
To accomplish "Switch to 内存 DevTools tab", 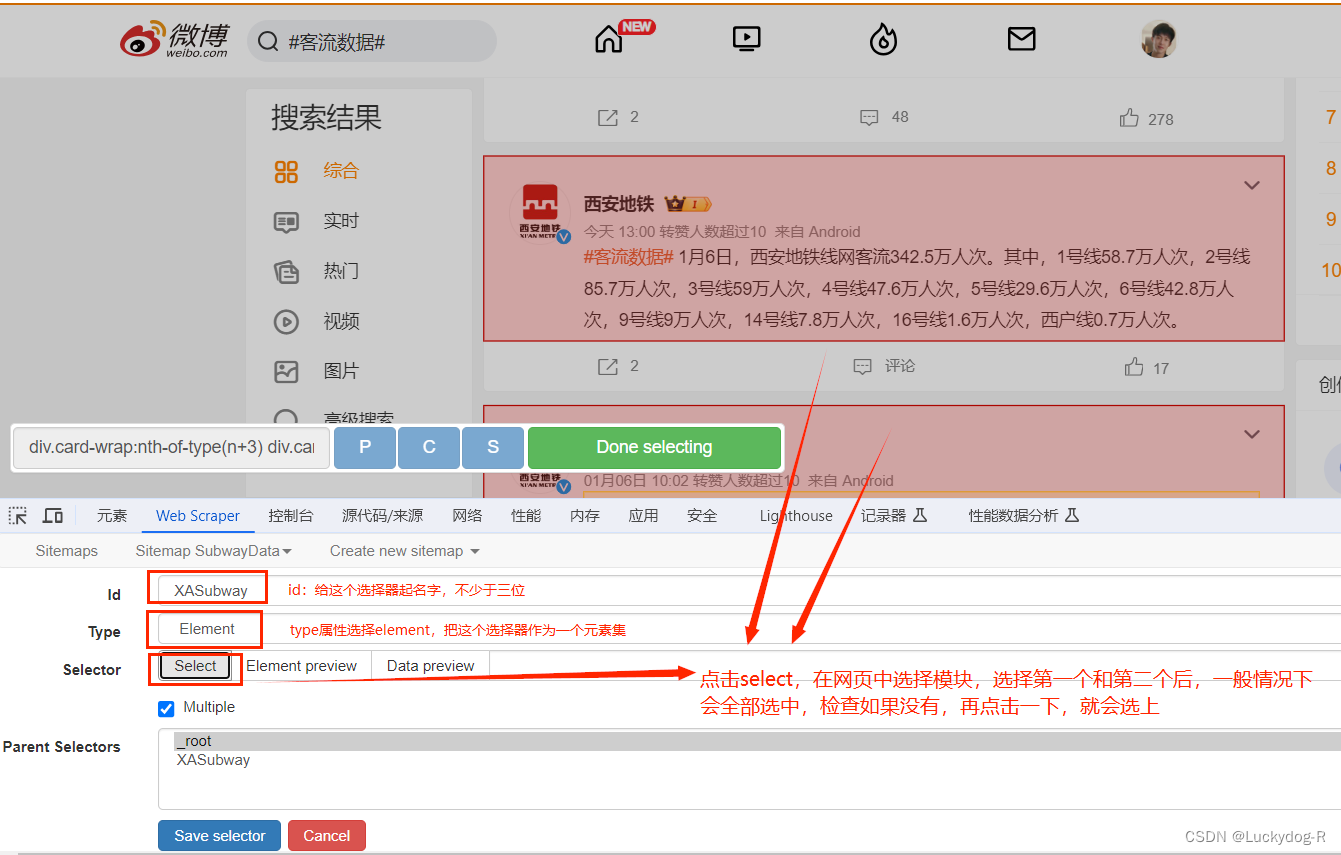I will point(585,516).
